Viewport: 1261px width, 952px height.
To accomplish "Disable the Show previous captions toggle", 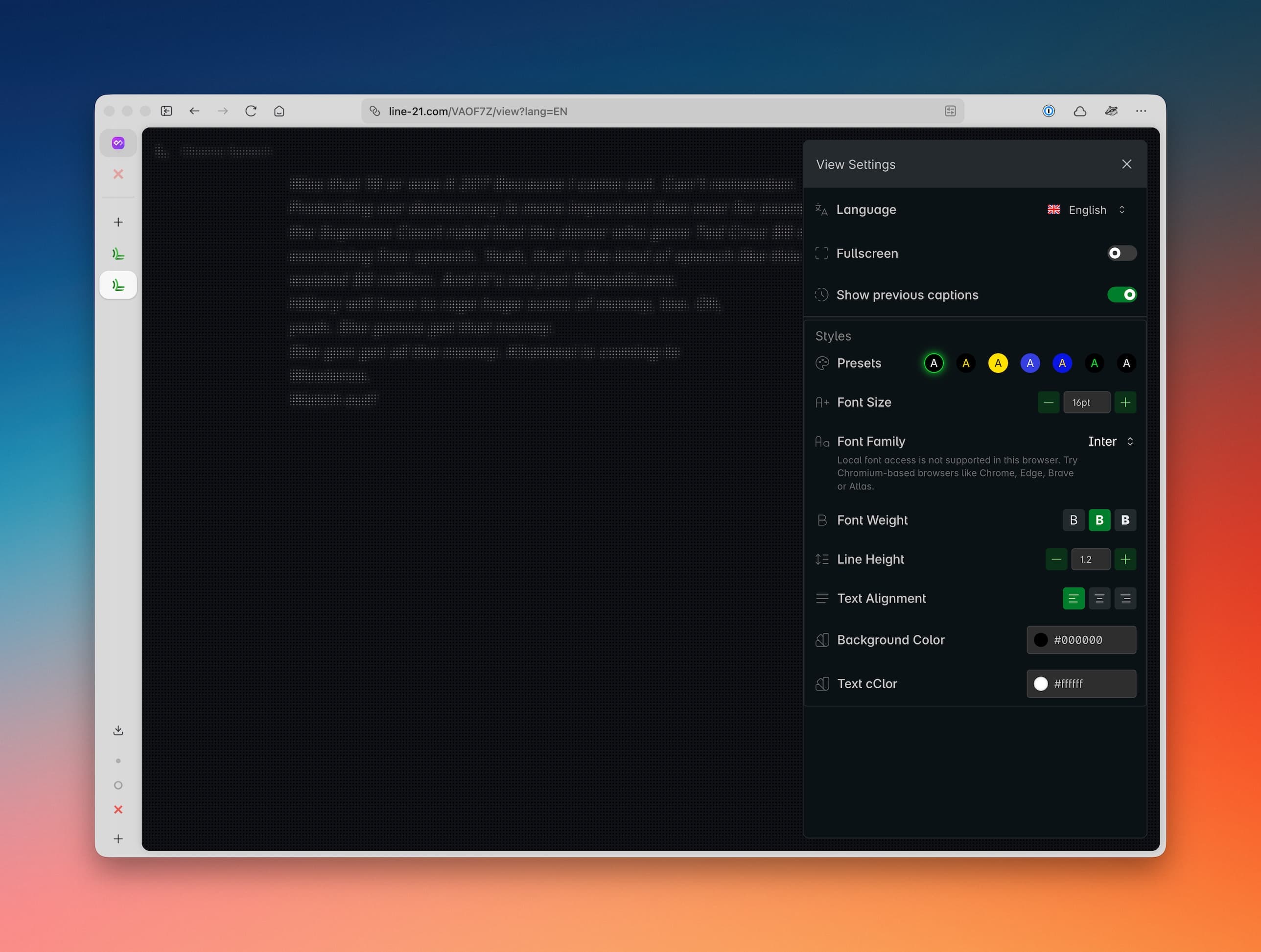I will click(x=1122, y=295).
